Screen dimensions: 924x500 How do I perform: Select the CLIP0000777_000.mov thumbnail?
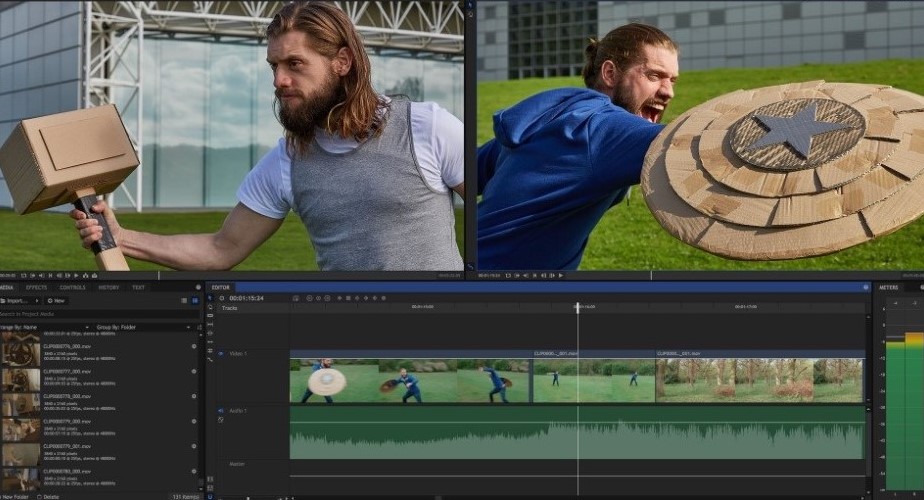coord(21,379)
